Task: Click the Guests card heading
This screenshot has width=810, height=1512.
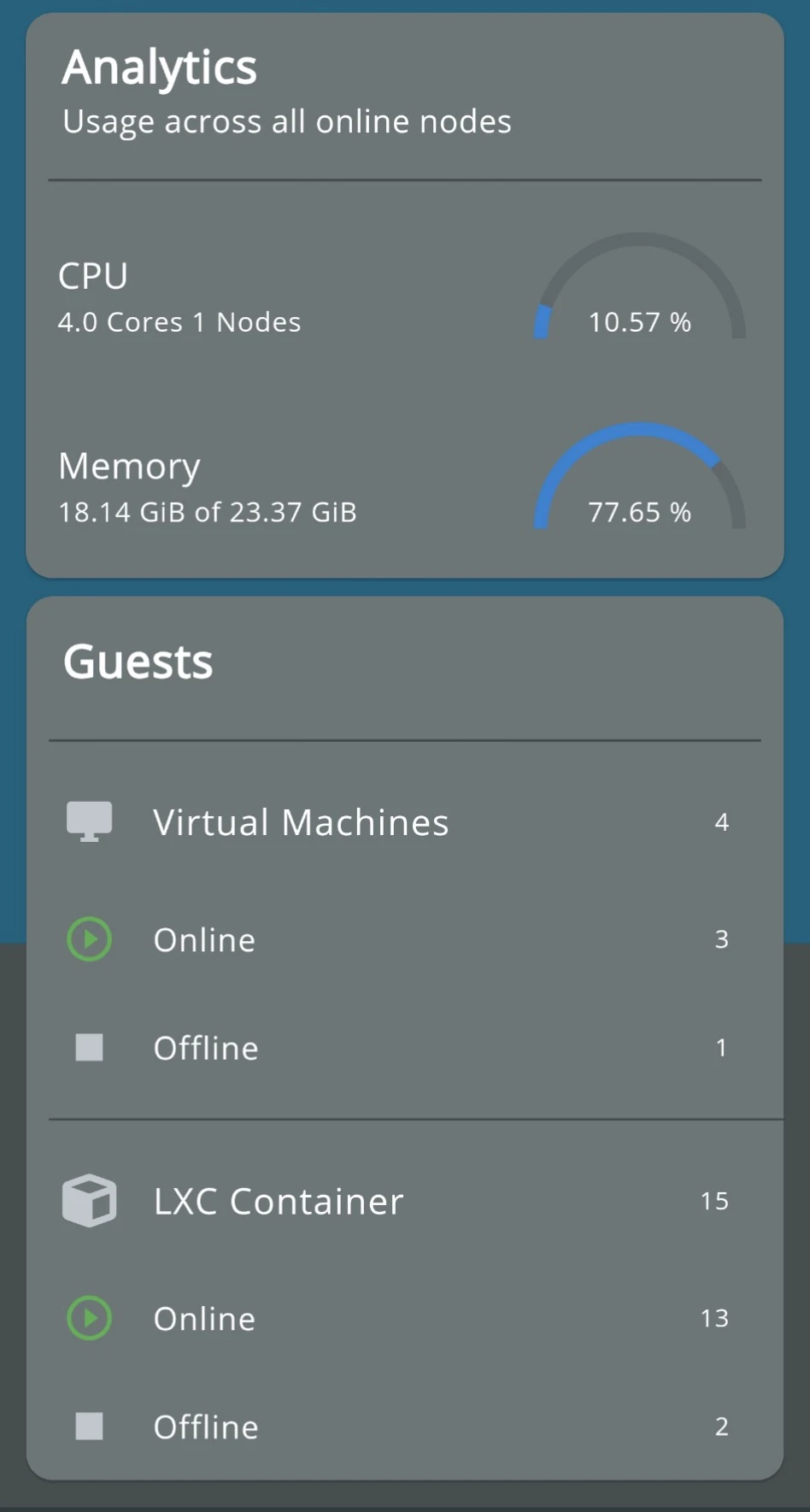Action: 138,662
